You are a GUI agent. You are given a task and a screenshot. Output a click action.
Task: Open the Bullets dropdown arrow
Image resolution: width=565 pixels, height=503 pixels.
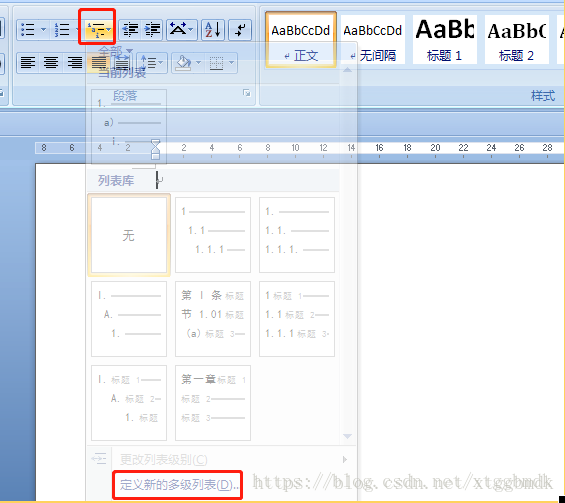point(43,30)
